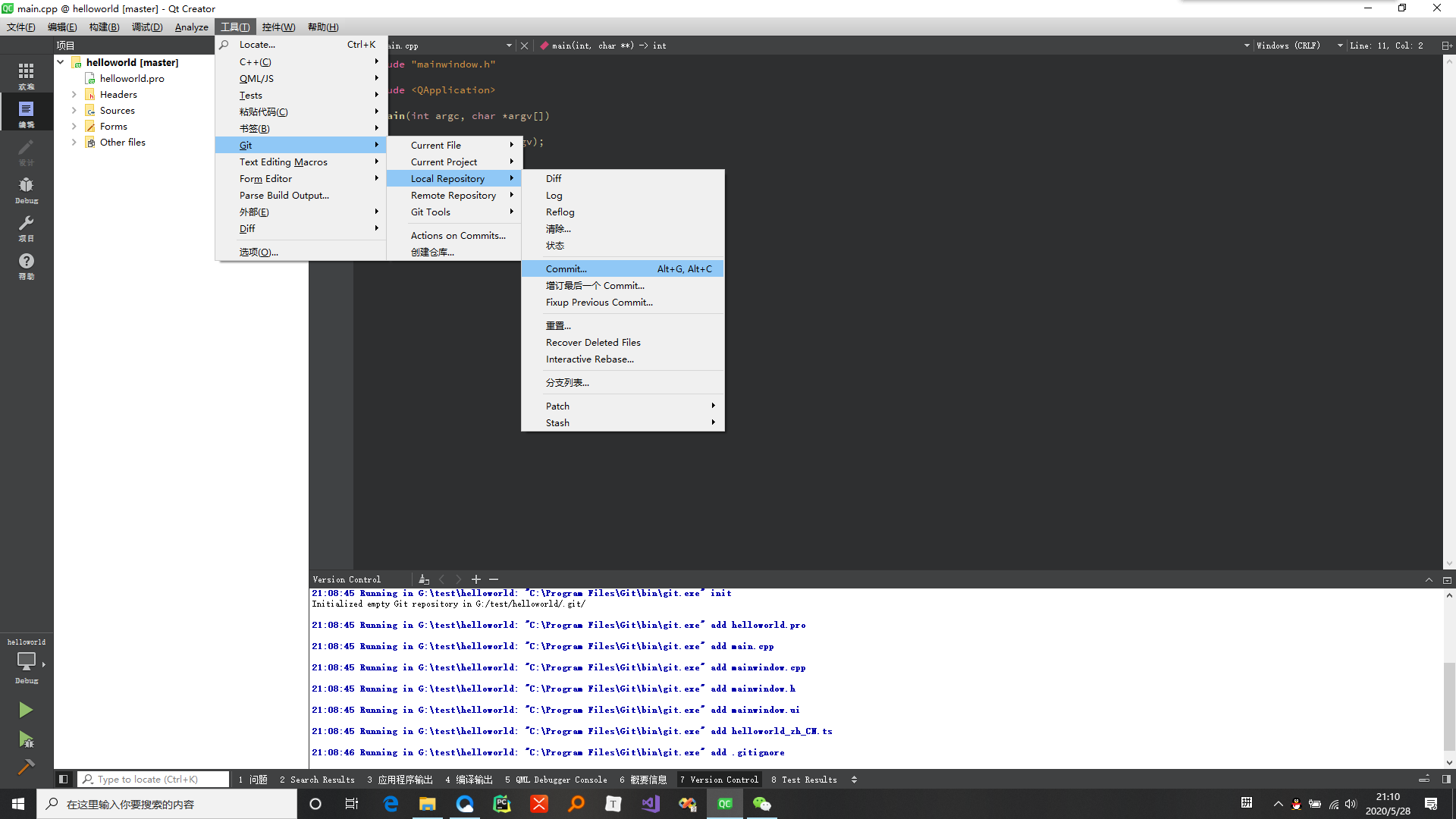Toggle left sidebar visibility button
The width and height of the screenshot is (1456, 819).
click(64, 779)
